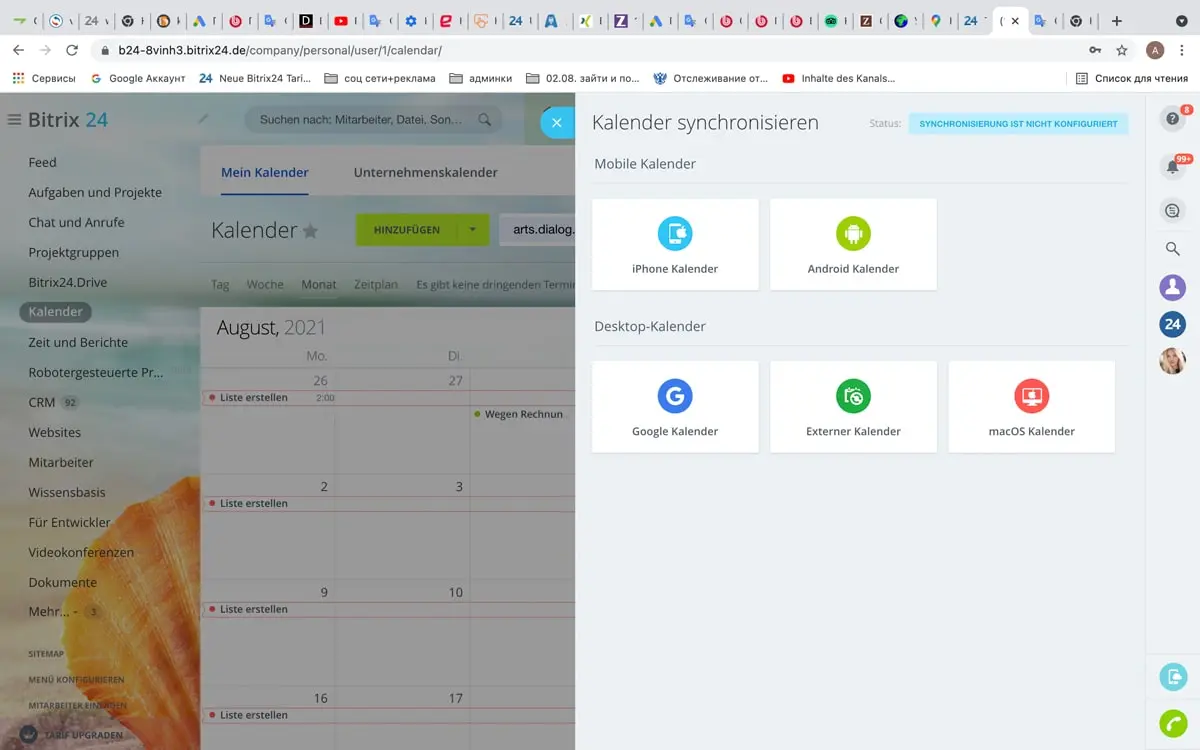Open Dokumente in the sidebar
Screen dimensions: 1200x750
pyautogui.click(x=63, y=582)
